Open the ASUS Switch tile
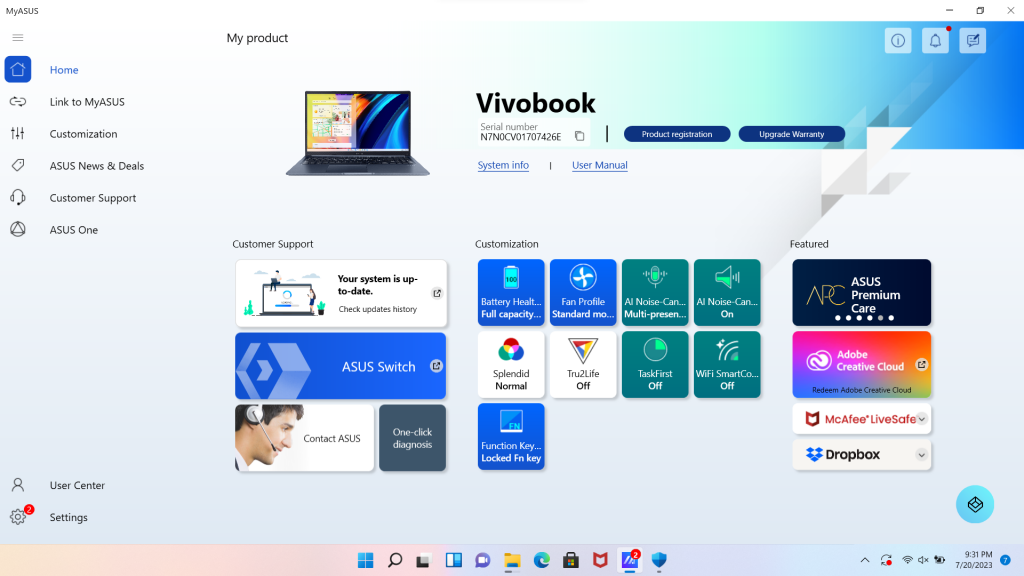Screen dimensions: 1024x576 pyautogui.click(x=341, y=366)
